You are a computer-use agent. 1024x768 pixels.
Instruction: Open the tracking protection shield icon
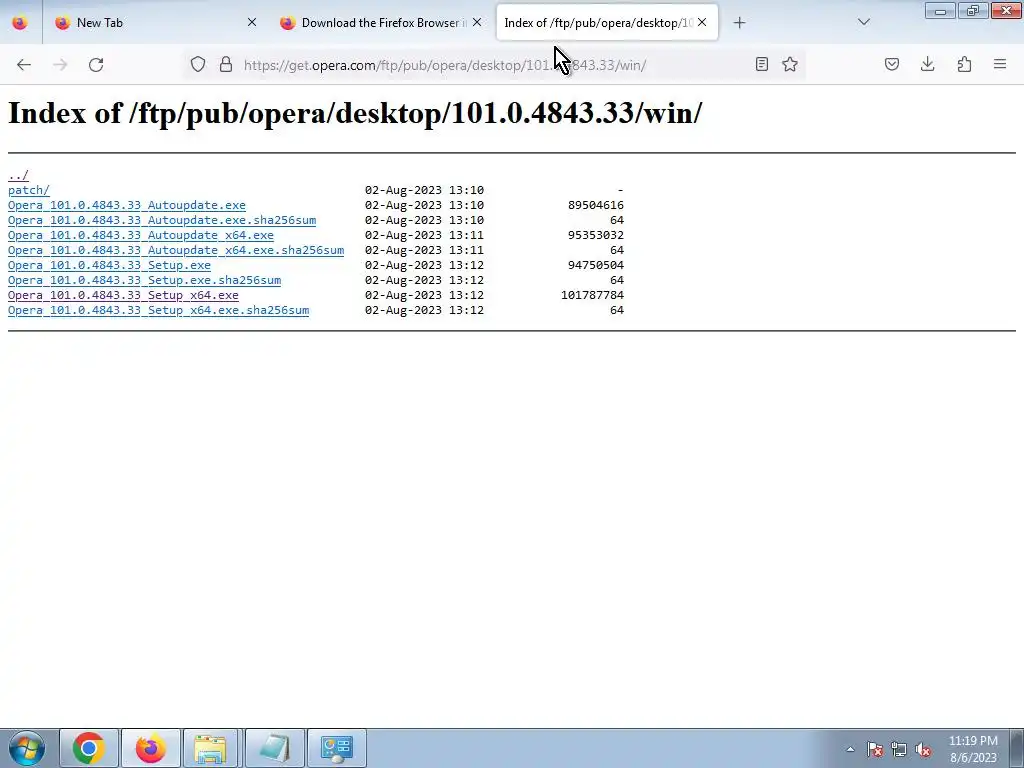[x=198, y=64]
